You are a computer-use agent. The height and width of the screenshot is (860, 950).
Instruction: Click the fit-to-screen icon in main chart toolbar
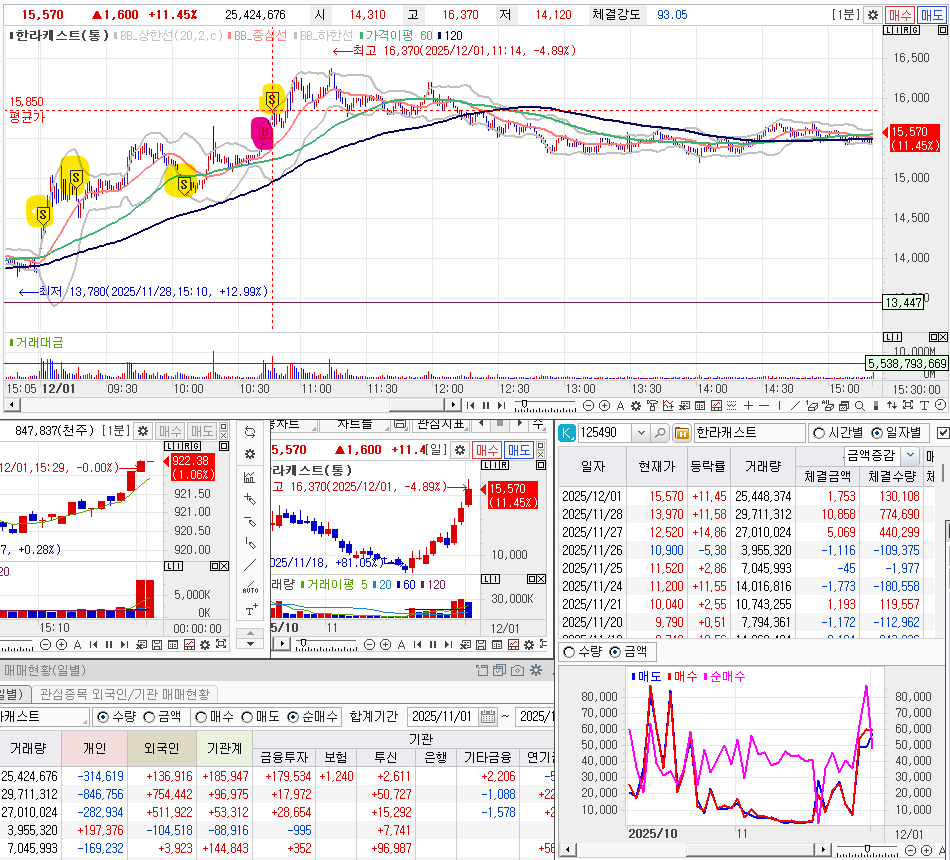tap(908, 405)
